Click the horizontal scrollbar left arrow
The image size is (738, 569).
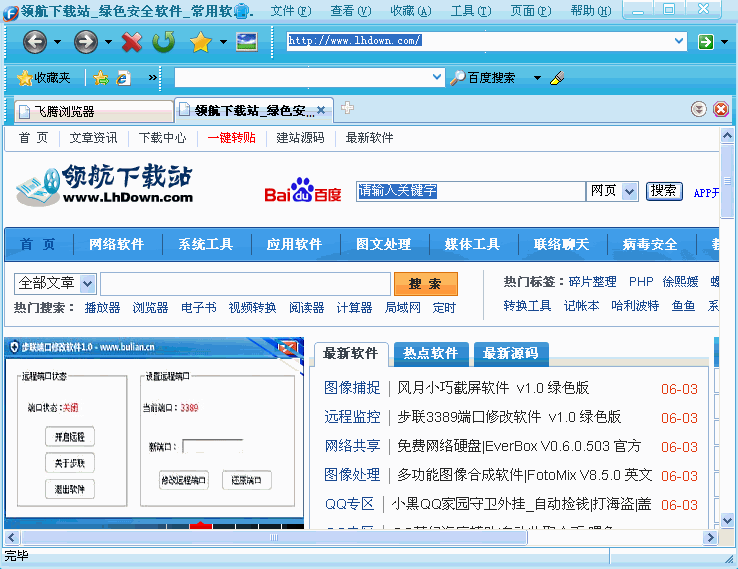(x=11, y=537)
